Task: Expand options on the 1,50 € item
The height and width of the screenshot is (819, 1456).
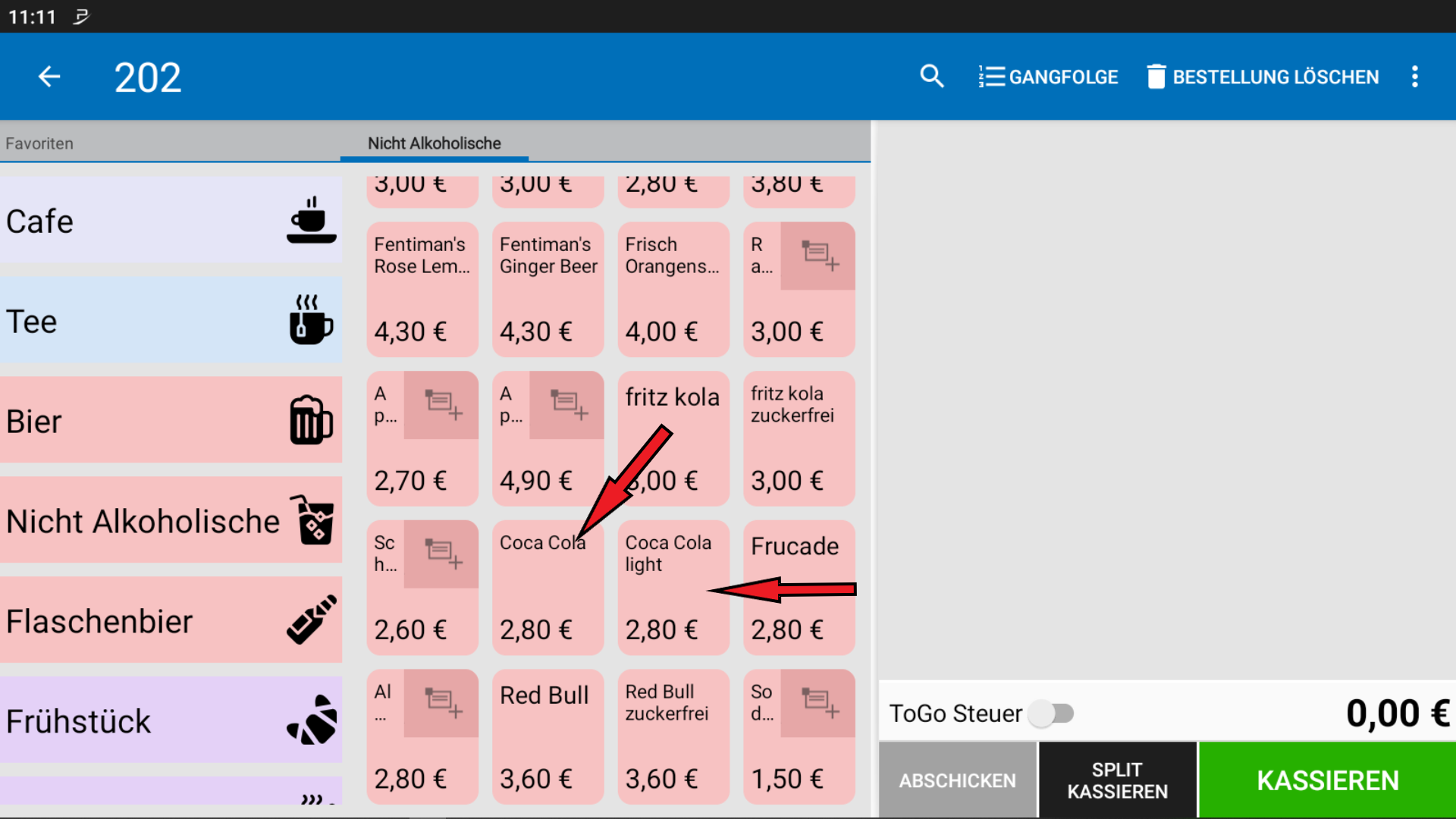Action: click(x=818, y=703)
